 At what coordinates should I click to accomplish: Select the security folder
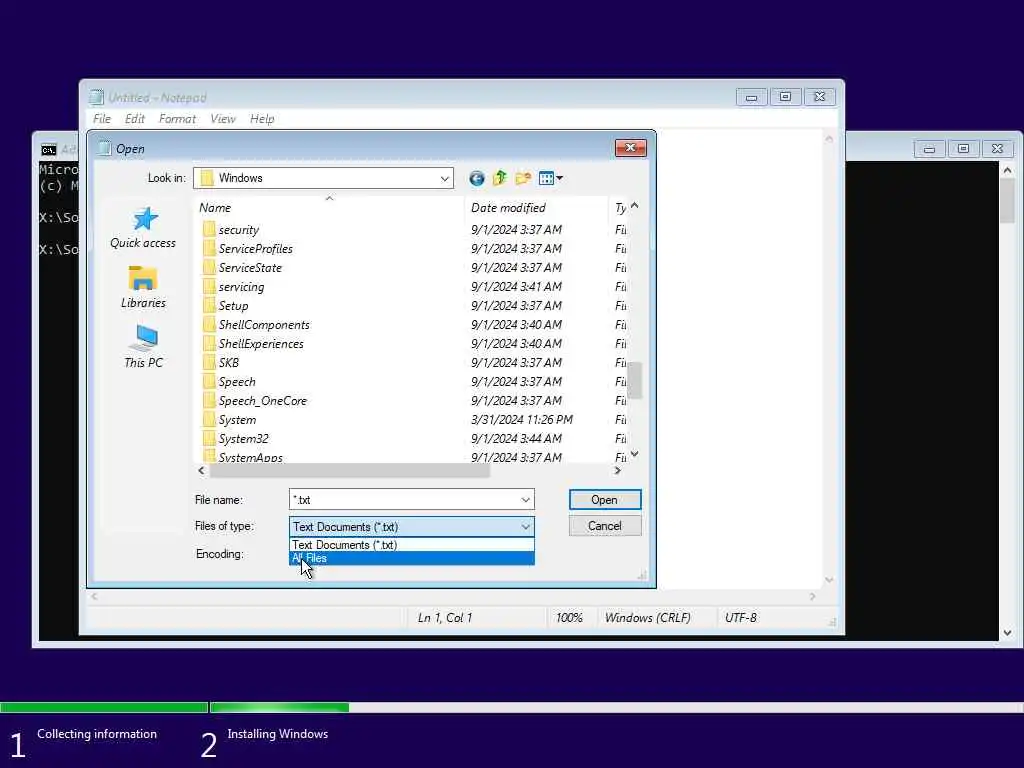pos(231,230)
